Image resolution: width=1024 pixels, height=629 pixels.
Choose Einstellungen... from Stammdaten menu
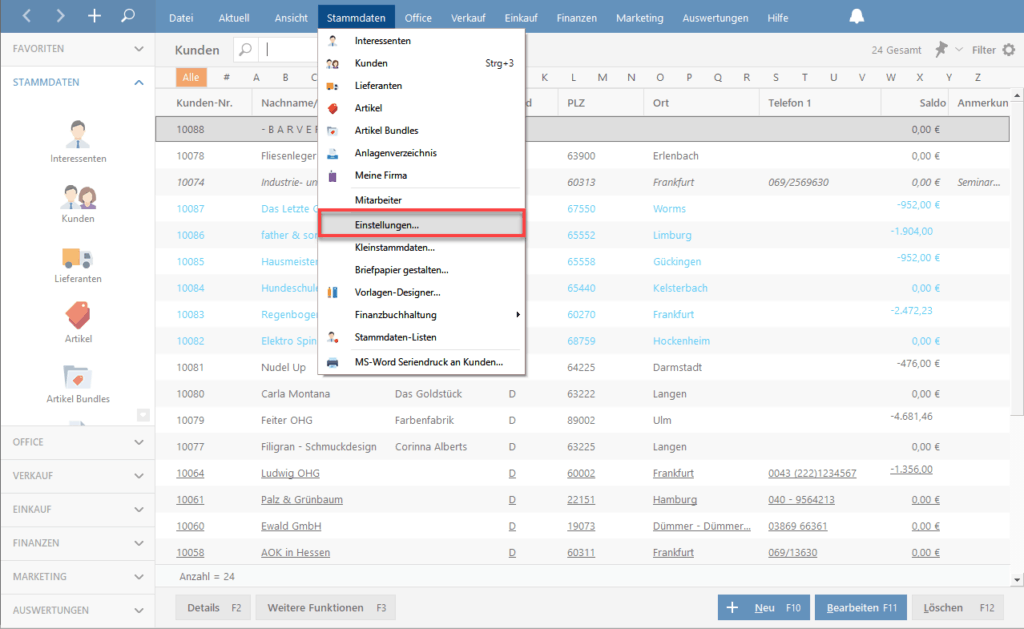(x=421, y=225)
